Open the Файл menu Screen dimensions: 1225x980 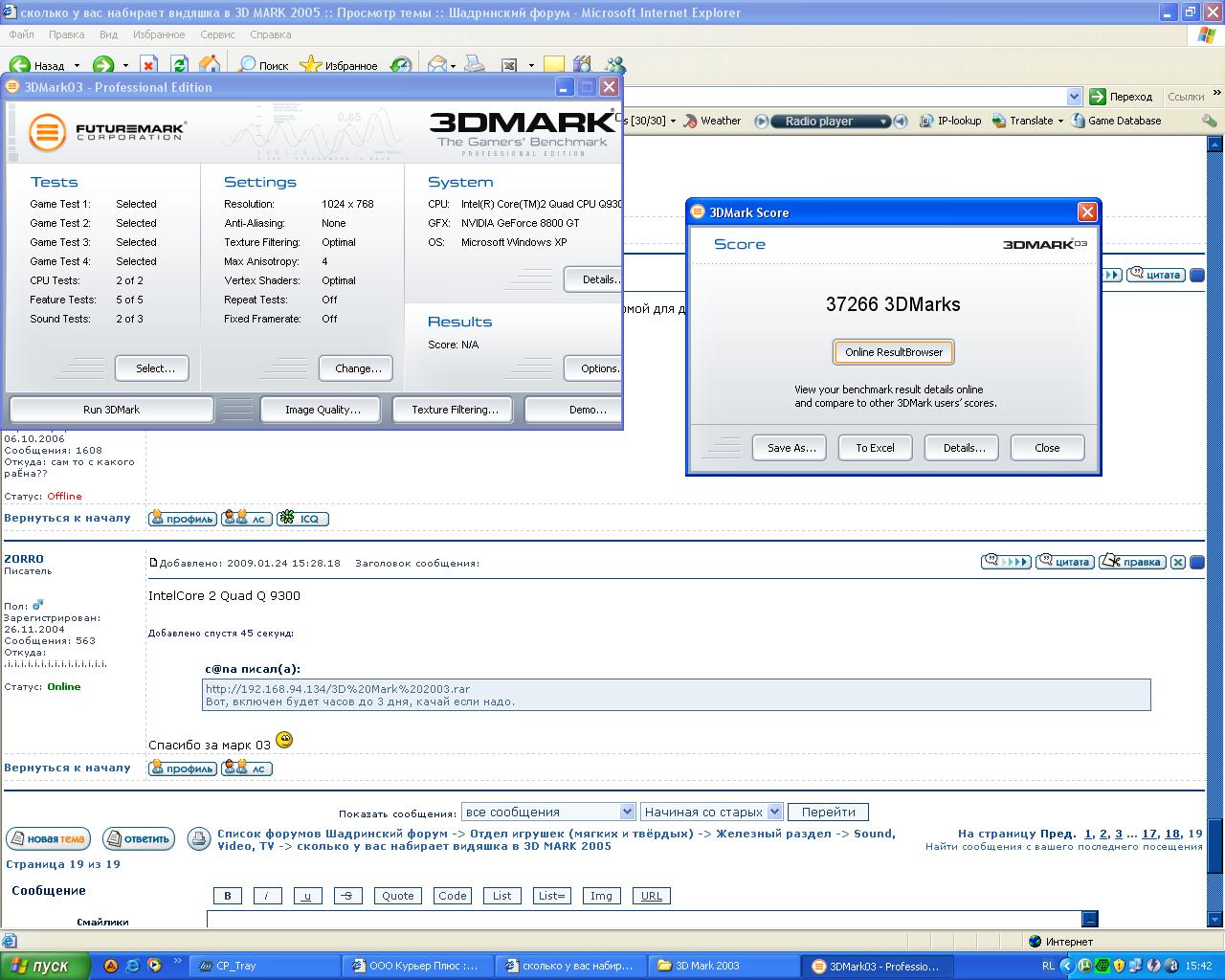(x=21, y=34)
